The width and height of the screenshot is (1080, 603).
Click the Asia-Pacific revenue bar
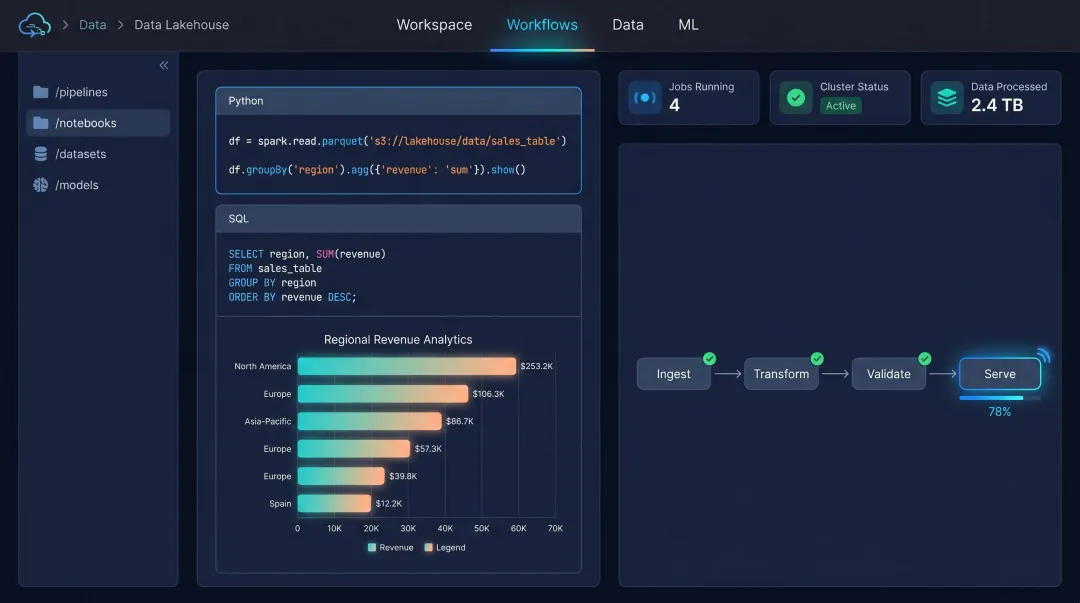(x=369, y=421)
